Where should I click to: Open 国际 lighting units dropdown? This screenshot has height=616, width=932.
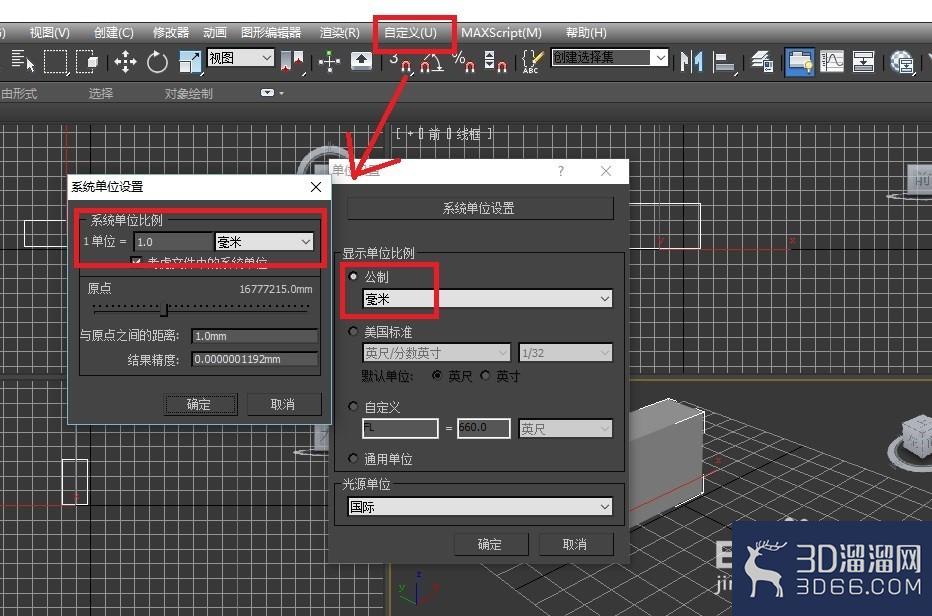pyautogui.click(x=480, y=507)
